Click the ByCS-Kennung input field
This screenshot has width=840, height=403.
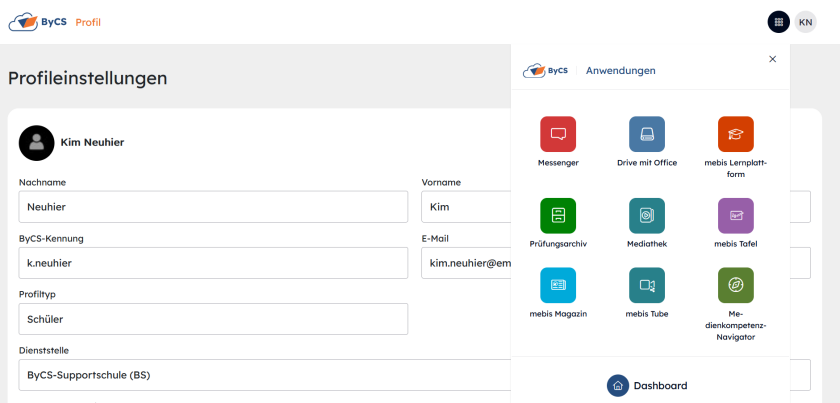[213, 263]
